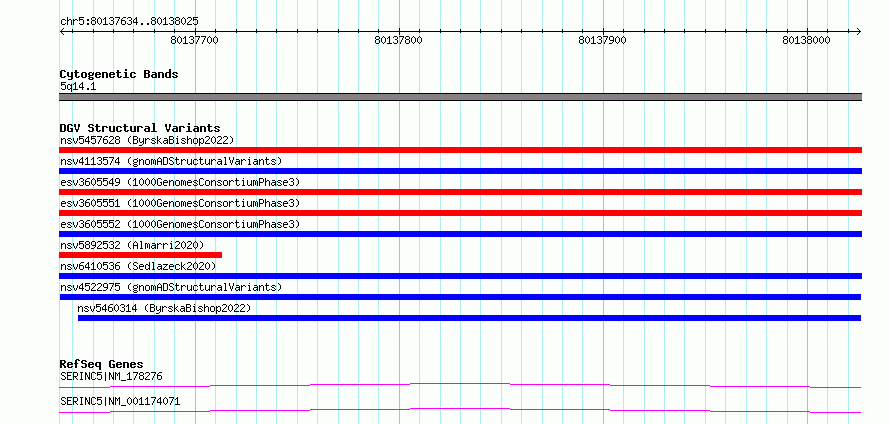Open the RefSeq Genes track heading

pyautogui.click(x=102, y=364)
